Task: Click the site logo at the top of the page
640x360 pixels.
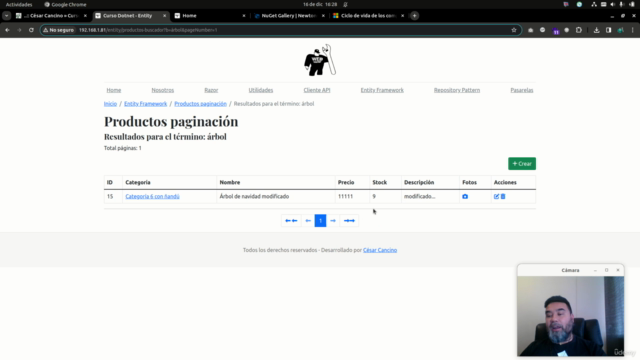Action: 320,60
